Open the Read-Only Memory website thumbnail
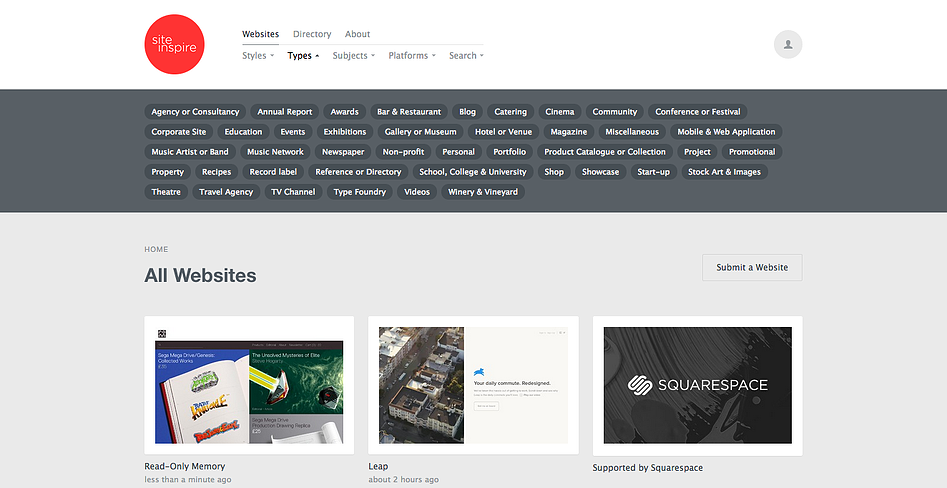 click(x=249, y=385)
